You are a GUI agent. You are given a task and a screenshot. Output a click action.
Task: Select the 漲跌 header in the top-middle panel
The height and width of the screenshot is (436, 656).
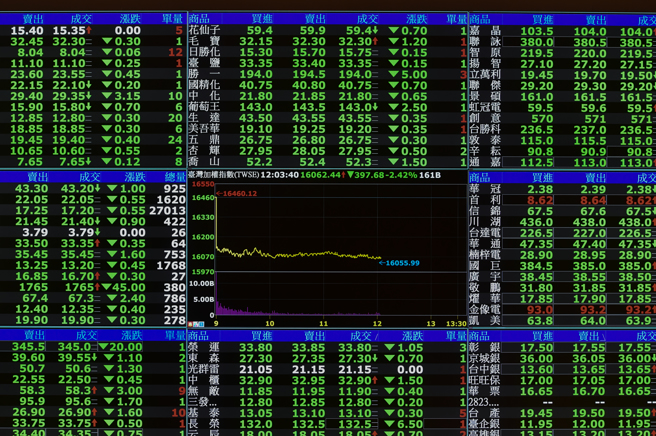(417, 19)
